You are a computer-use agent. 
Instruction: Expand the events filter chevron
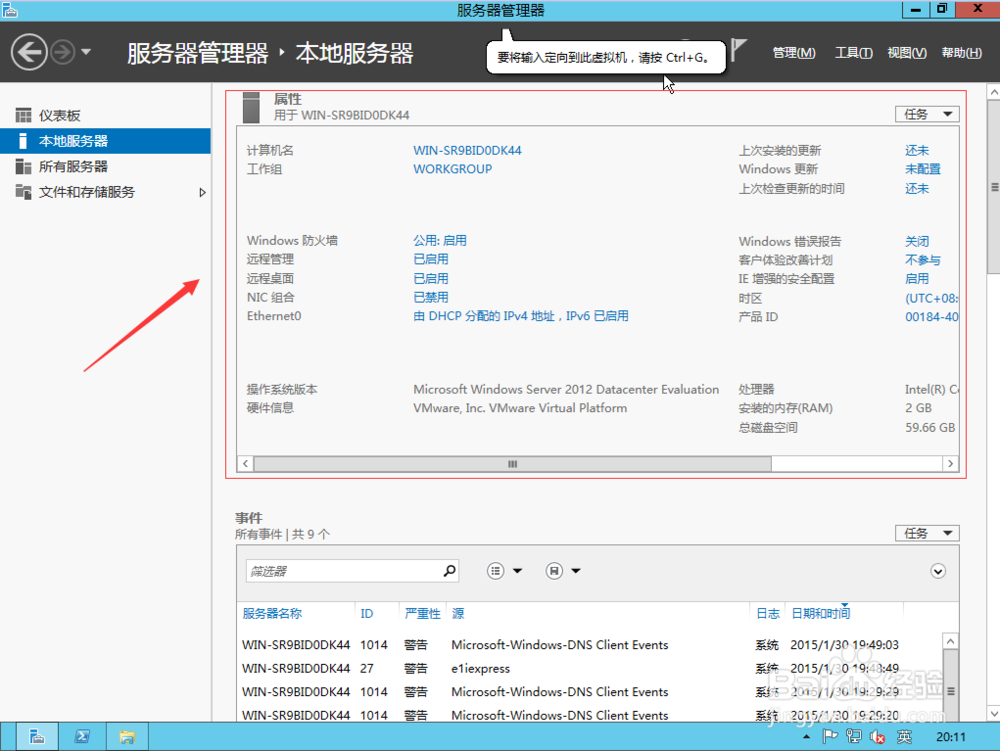pos(938,571)
